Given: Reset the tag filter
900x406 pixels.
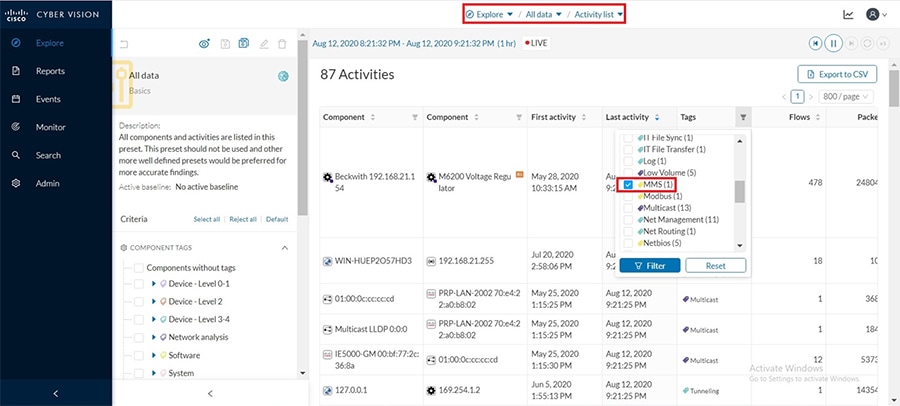Looking at the screenshot, I should (716, 265).
